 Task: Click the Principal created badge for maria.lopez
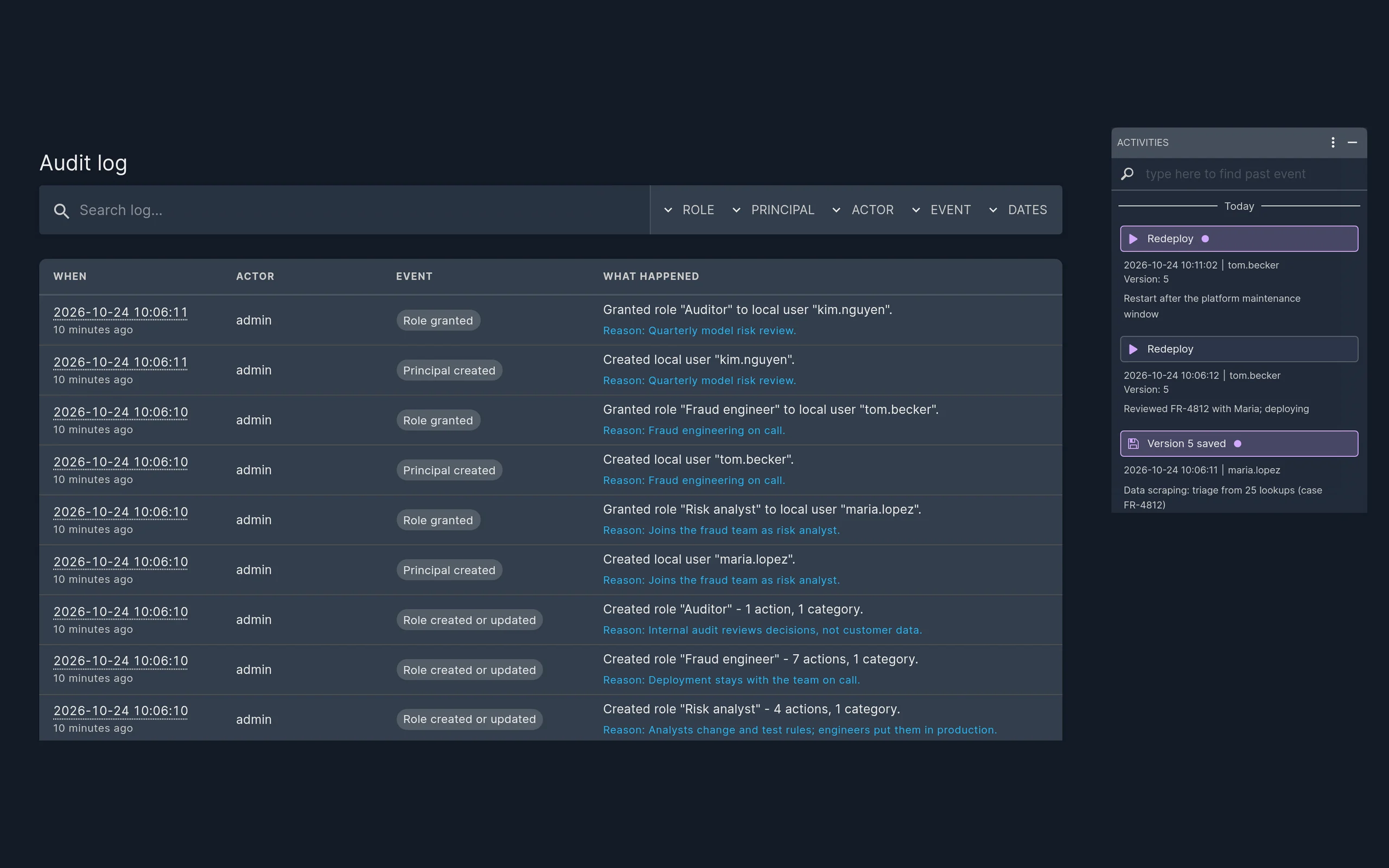pos(449,570)
